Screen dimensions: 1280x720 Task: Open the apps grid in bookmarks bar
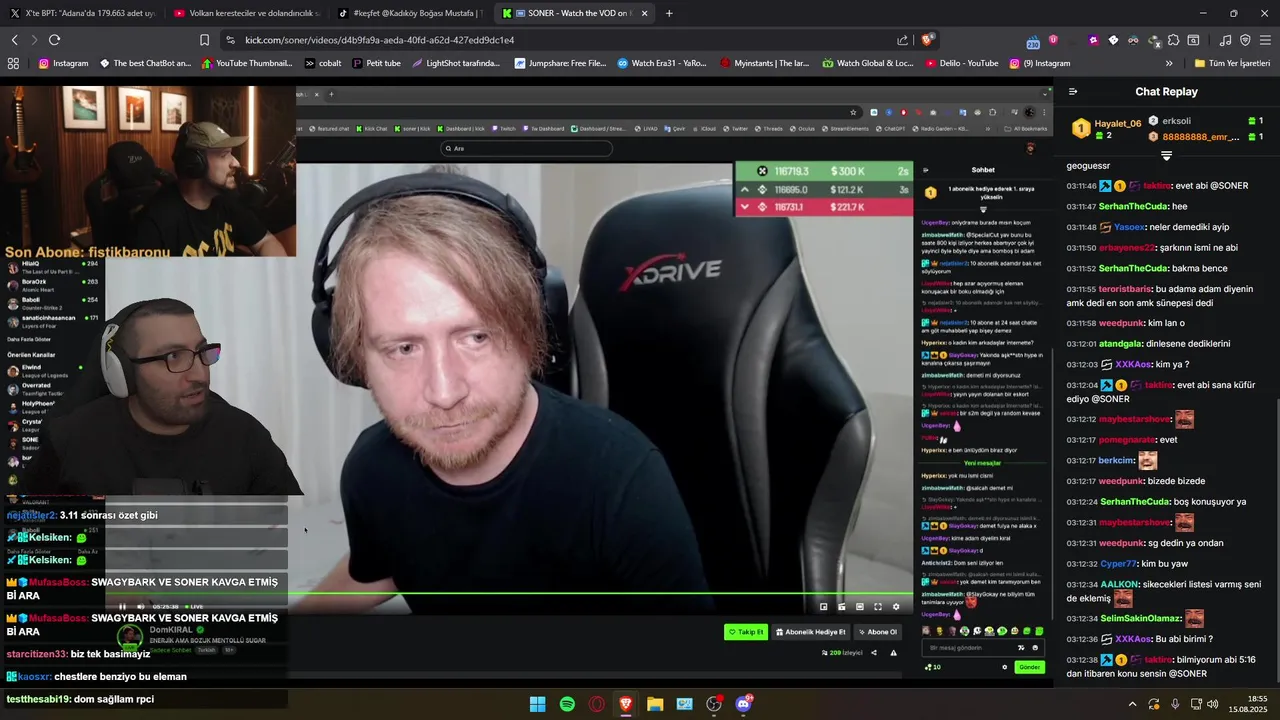[x=13, y=63]
